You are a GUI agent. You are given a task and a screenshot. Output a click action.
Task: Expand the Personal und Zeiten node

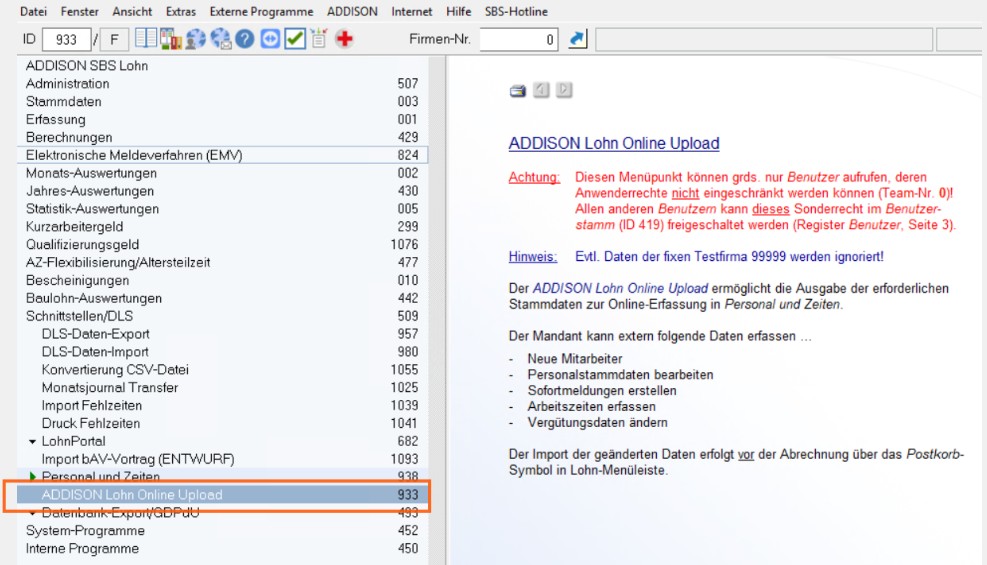pyautogui.click(x=32, y=476)
